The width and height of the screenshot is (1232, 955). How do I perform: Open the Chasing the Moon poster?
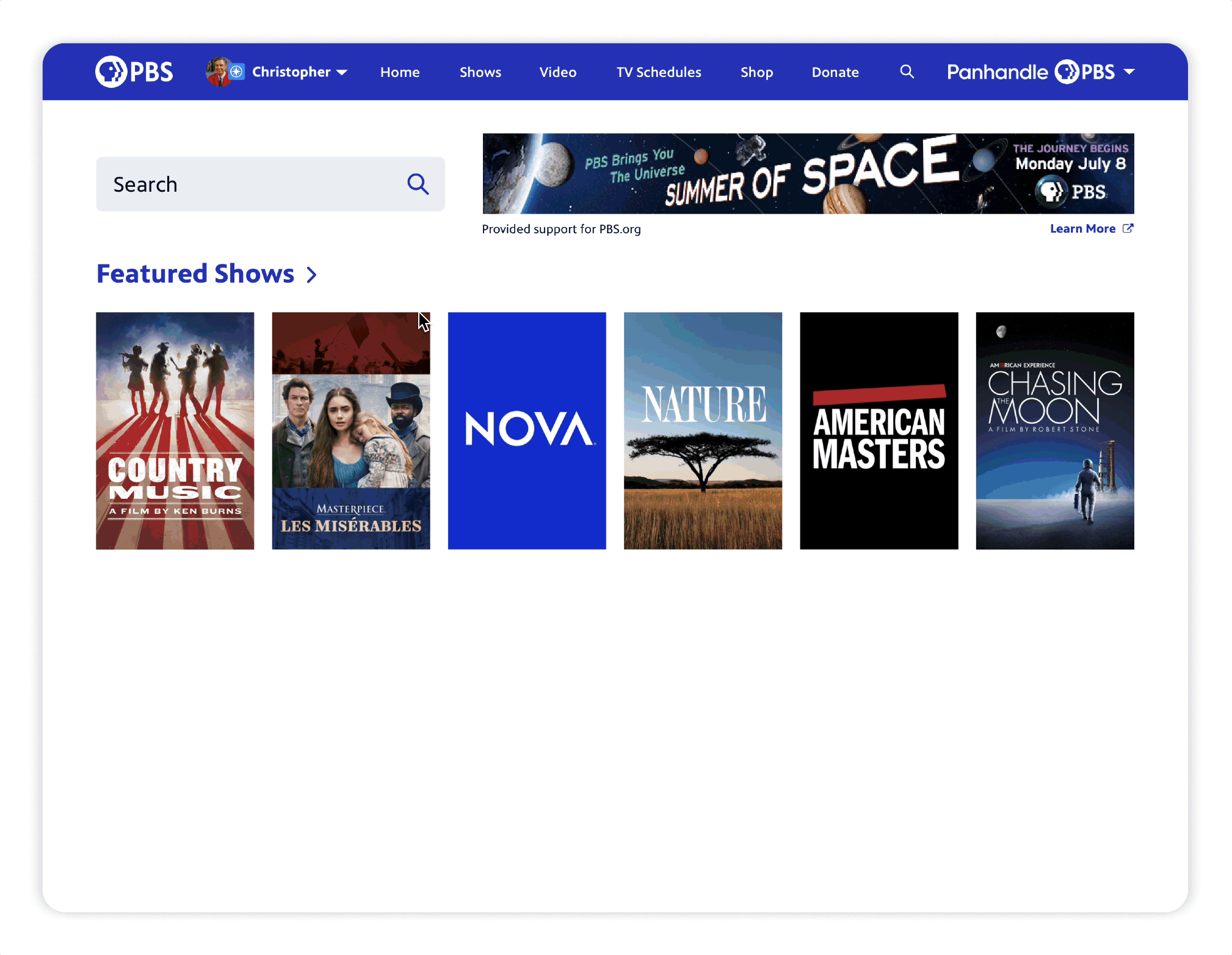tap(1055, 430)
